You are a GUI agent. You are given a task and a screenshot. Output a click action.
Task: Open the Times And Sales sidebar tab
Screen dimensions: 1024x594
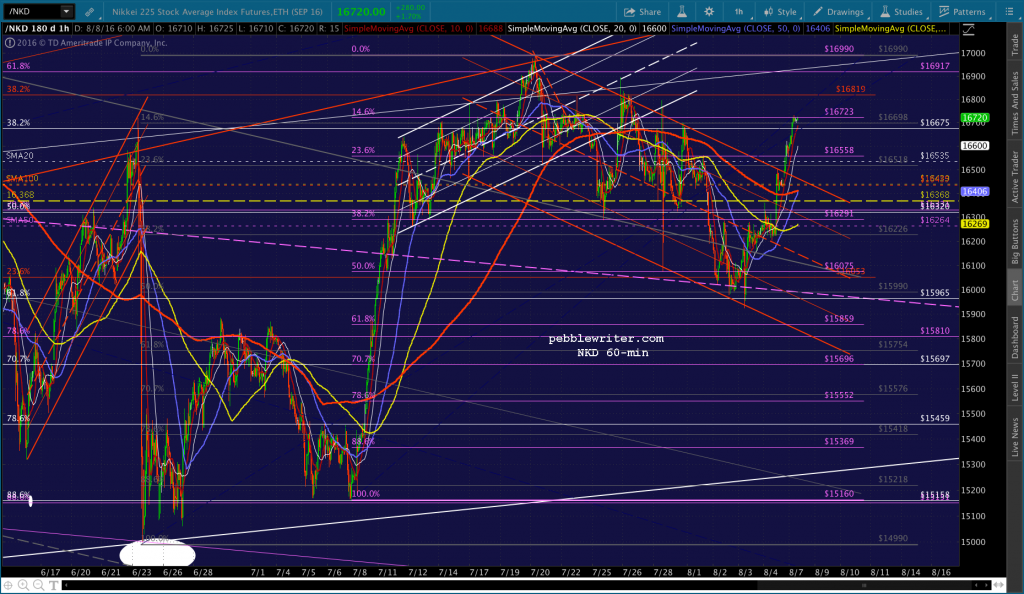pyautogui.click(x=1015, y=103)
